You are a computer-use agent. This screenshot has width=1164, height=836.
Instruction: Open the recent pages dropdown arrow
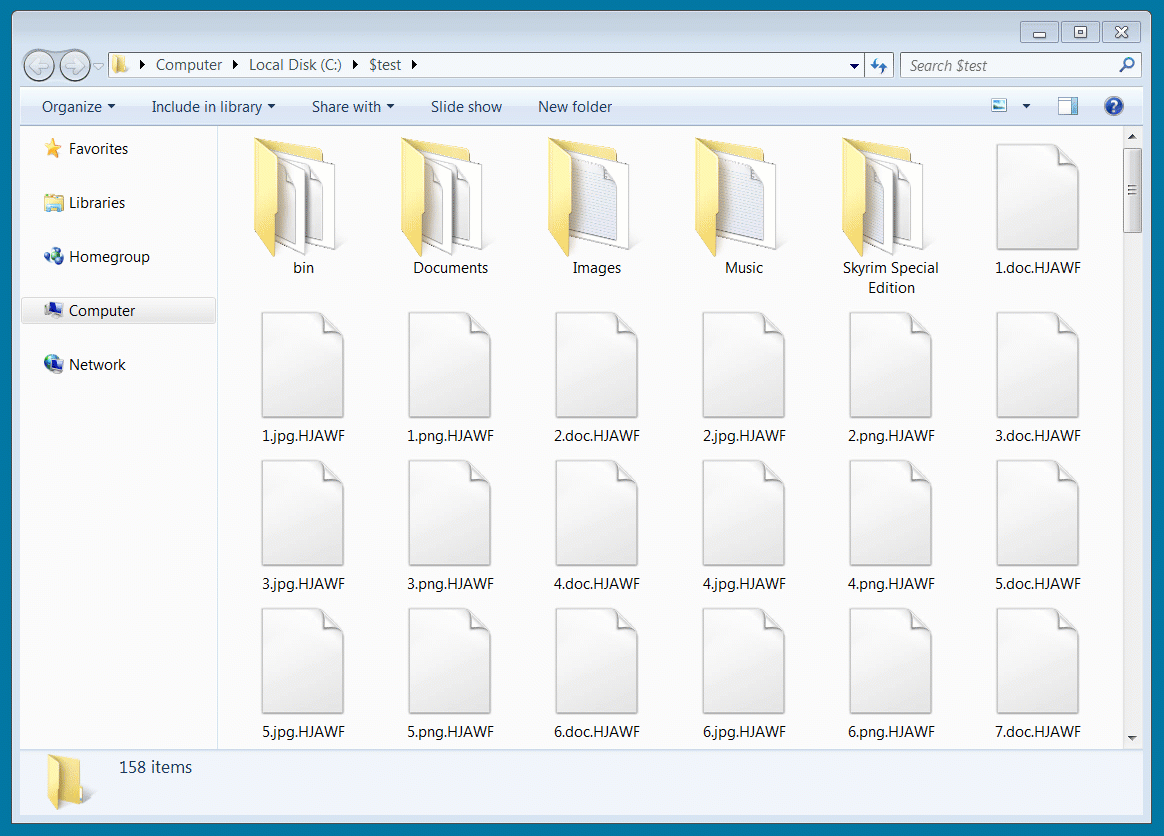pyautogui.click(x=99, y=66)
